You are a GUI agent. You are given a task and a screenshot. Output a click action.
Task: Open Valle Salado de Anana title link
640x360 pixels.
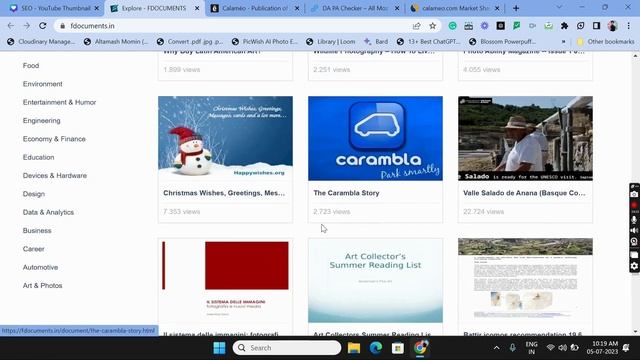(524, 193)
